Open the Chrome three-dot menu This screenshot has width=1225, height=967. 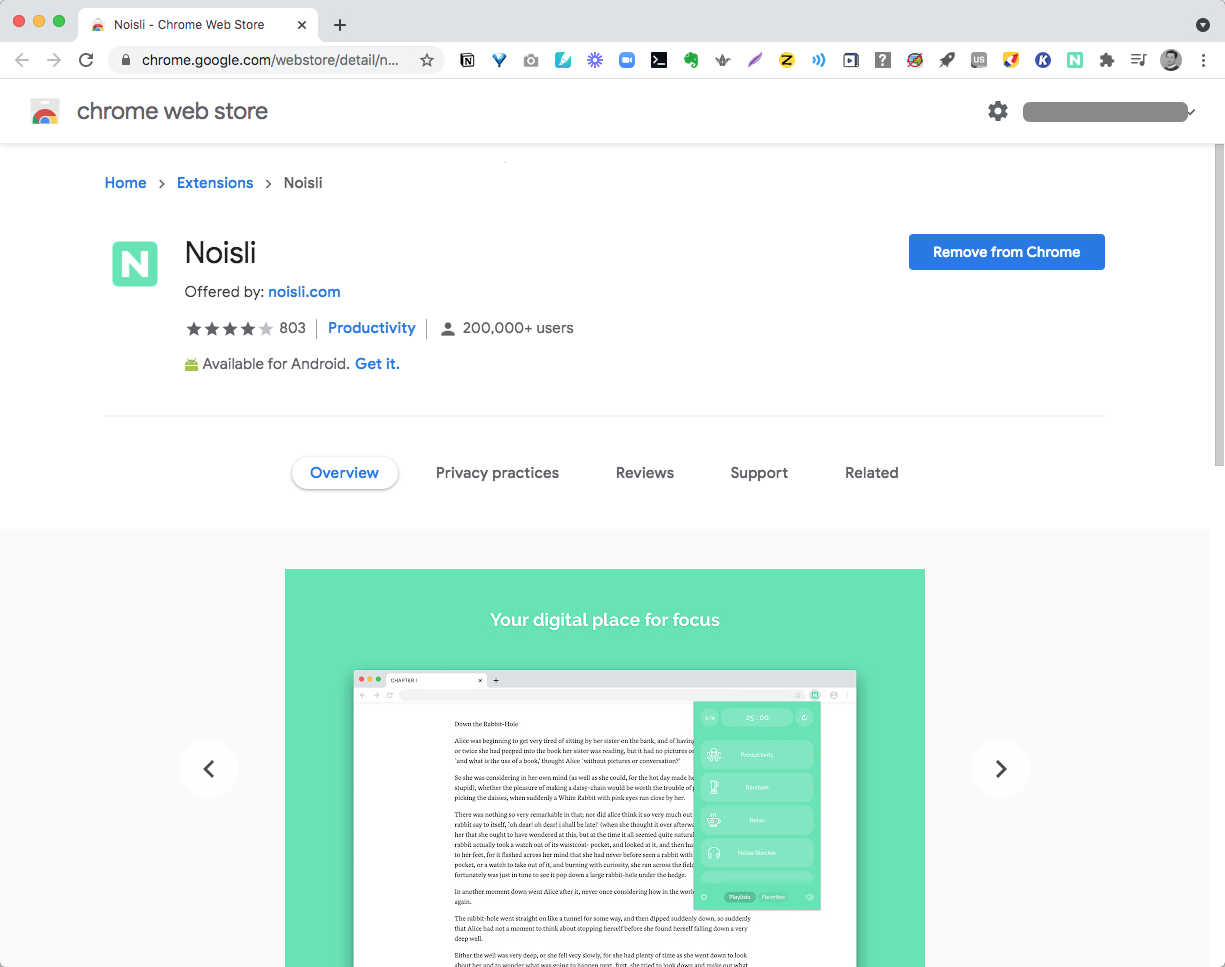pyautogui.click(x=1203, y=60)
